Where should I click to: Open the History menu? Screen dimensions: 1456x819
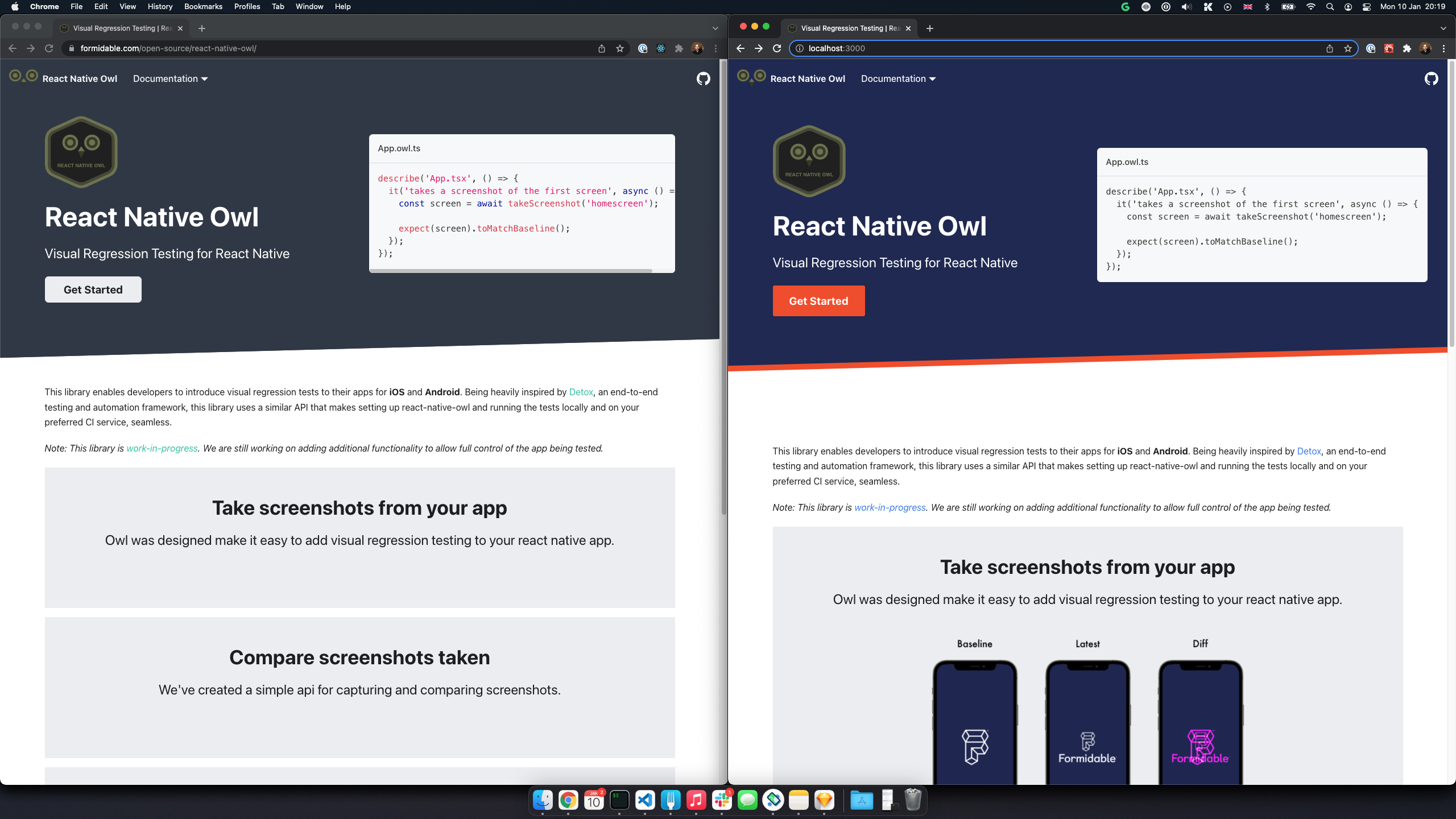click(160, 6)
